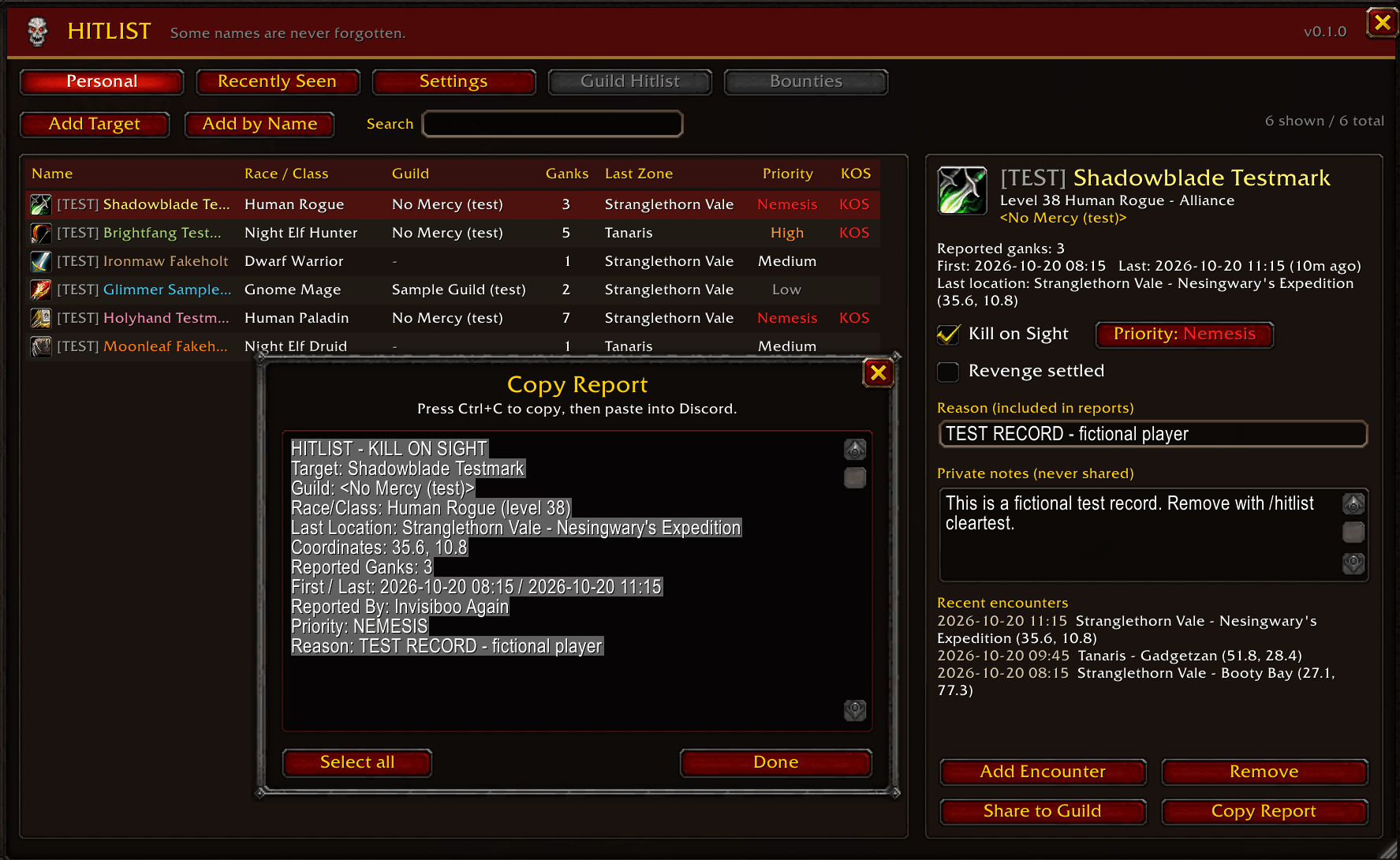Click Glimmer Sample mage class icon
The image size is (1400, 860).
[x=41, y=290]
